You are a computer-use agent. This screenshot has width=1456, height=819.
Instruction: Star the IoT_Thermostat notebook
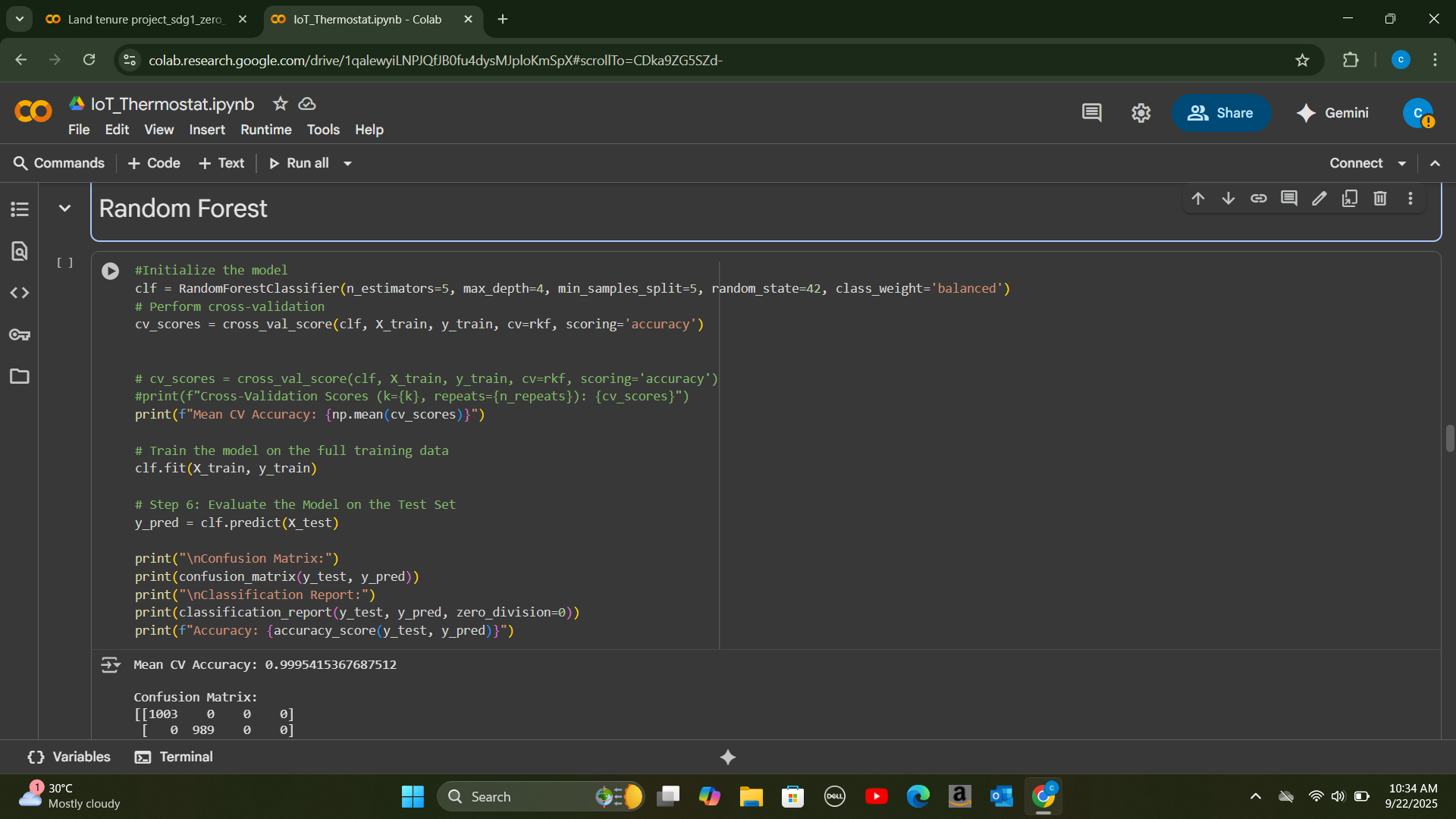point(280,104)
